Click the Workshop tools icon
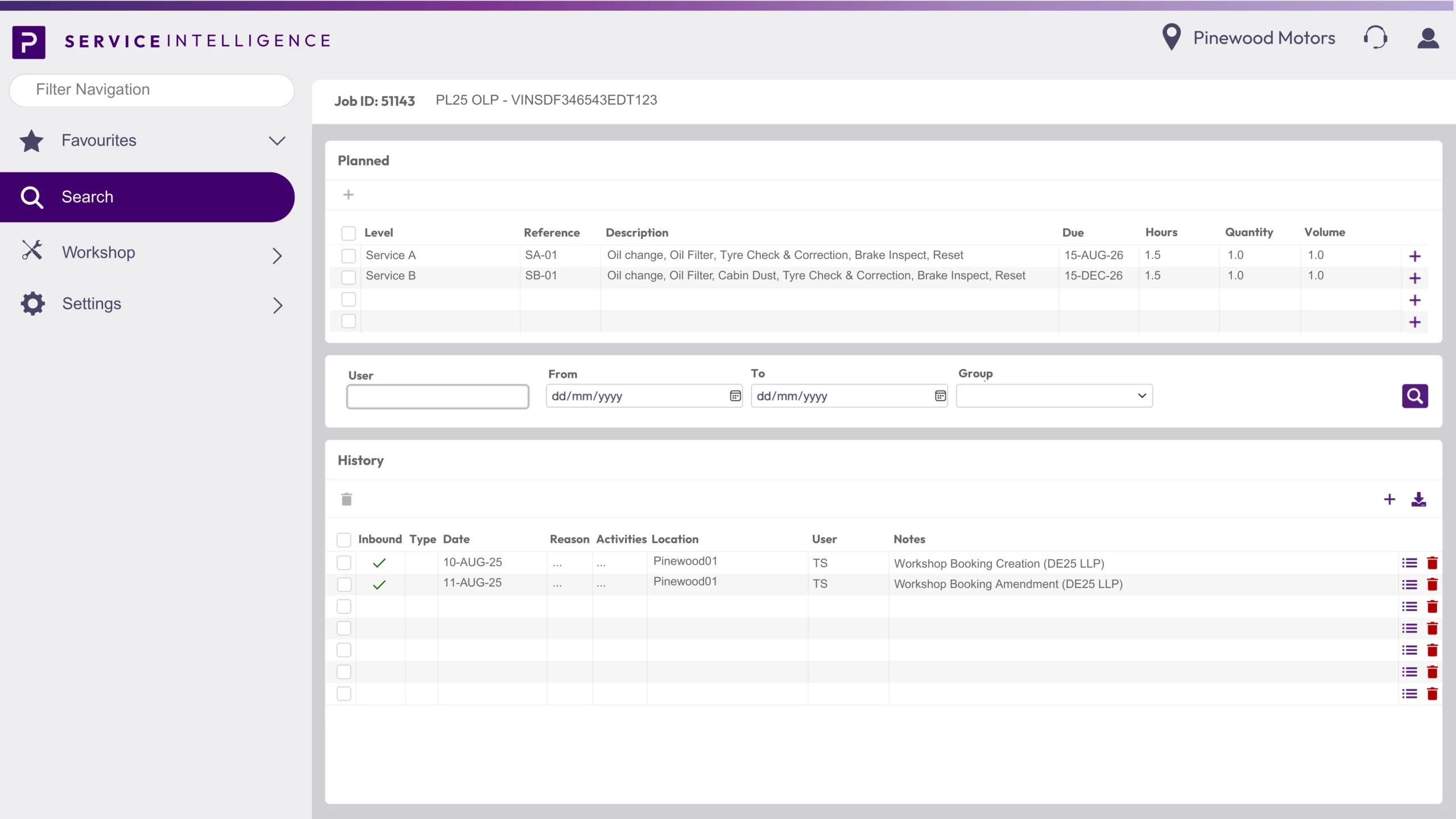The width and height of the screenshot is (1456, 819). (x=32, y=250)
